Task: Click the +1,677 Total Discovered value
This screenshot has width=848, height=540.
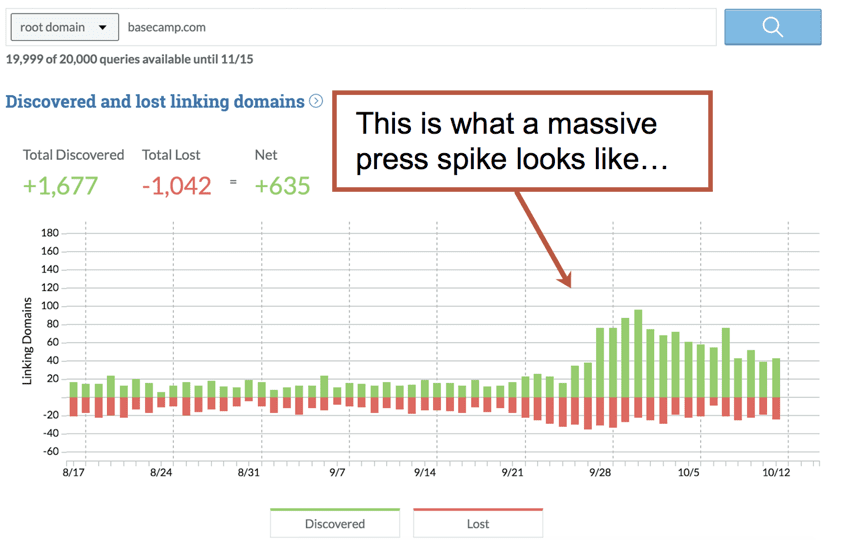Action: coord(60,186)
